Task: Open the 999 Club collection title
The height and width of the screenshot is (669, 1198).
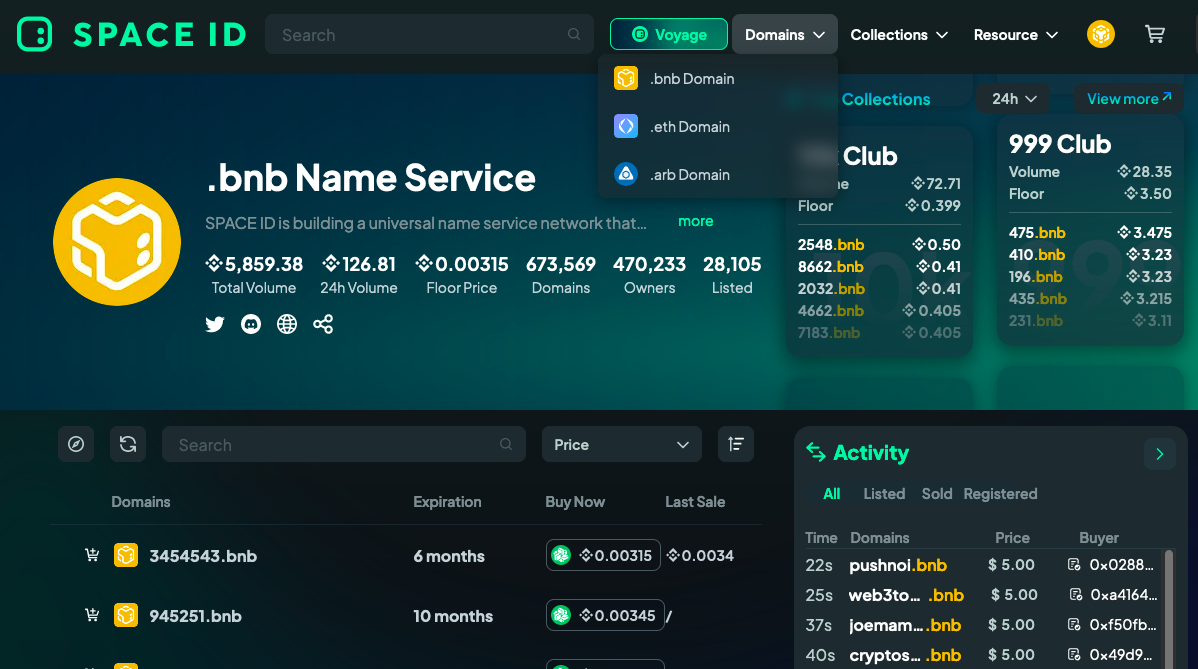Action: pyautogui.click(x=1060, y=144)
